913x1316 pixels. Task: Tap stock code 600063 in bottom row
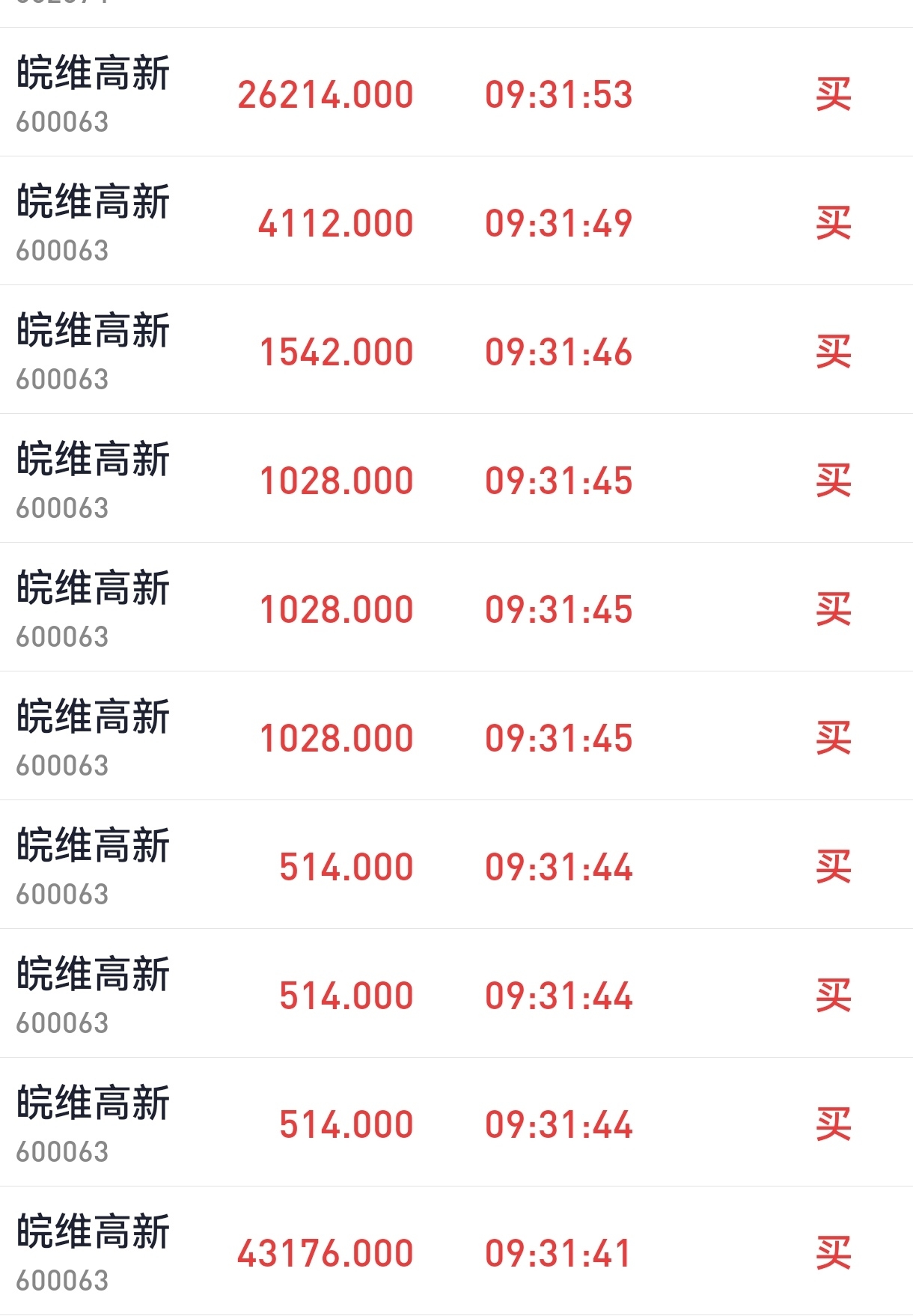click(62, 1280)
